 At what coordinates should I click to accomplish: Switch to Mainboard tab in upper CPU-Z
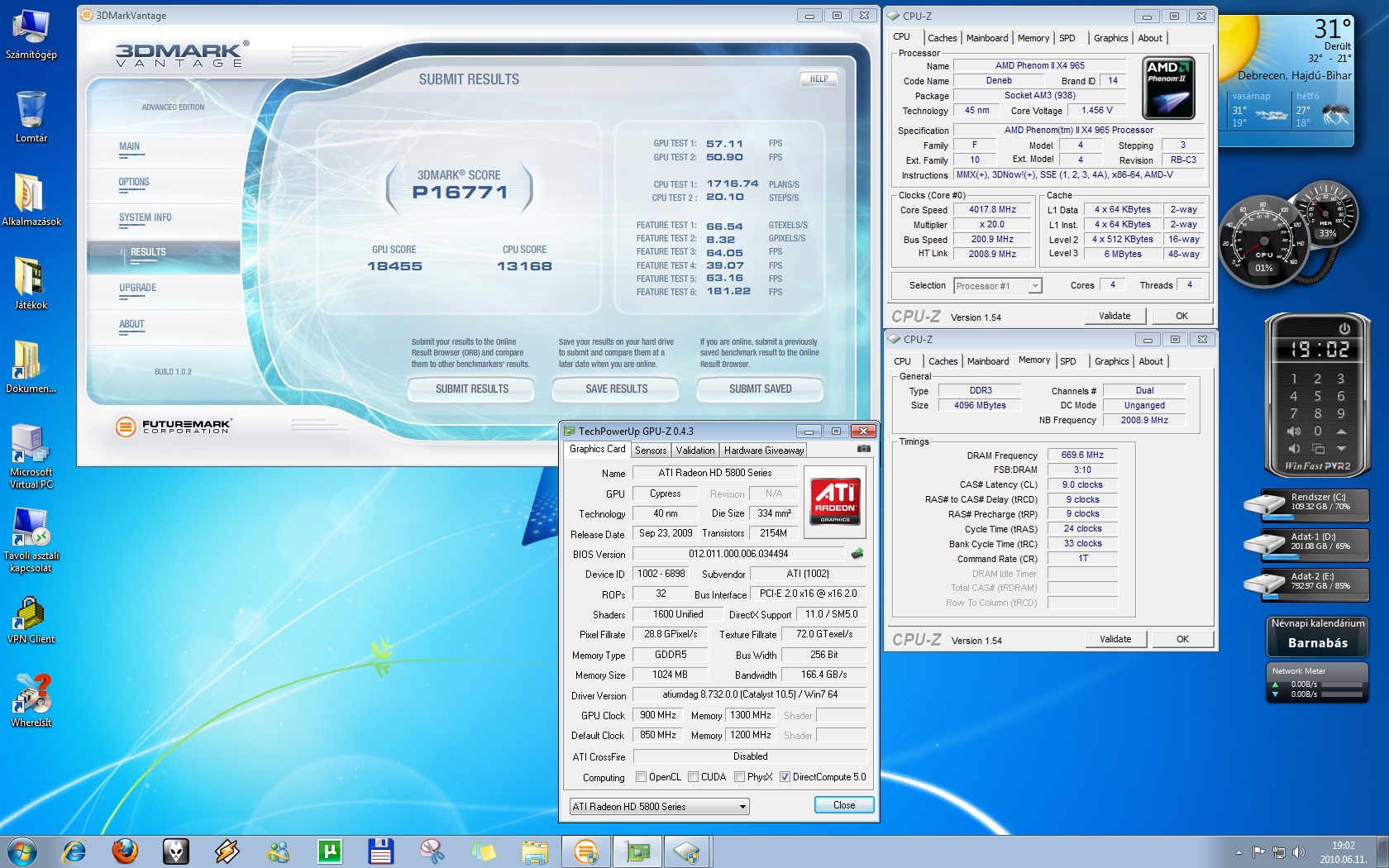(987, 38)
